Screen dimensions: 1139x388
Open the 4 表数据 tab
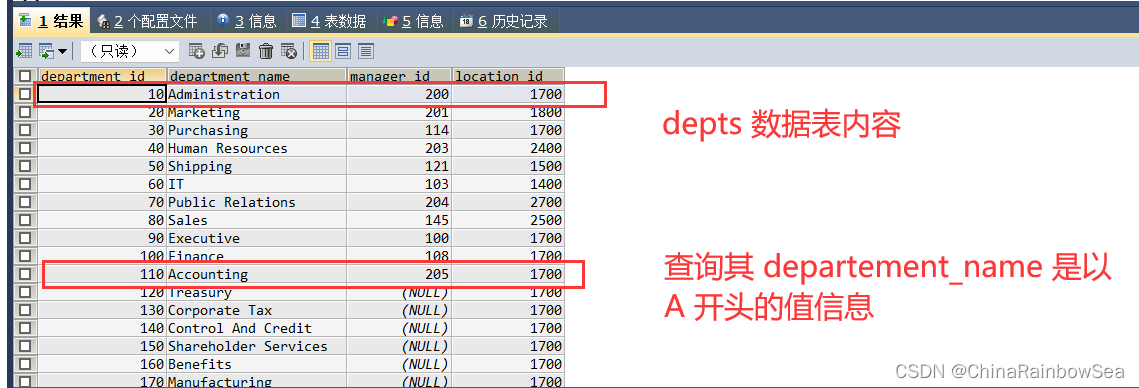328,22
